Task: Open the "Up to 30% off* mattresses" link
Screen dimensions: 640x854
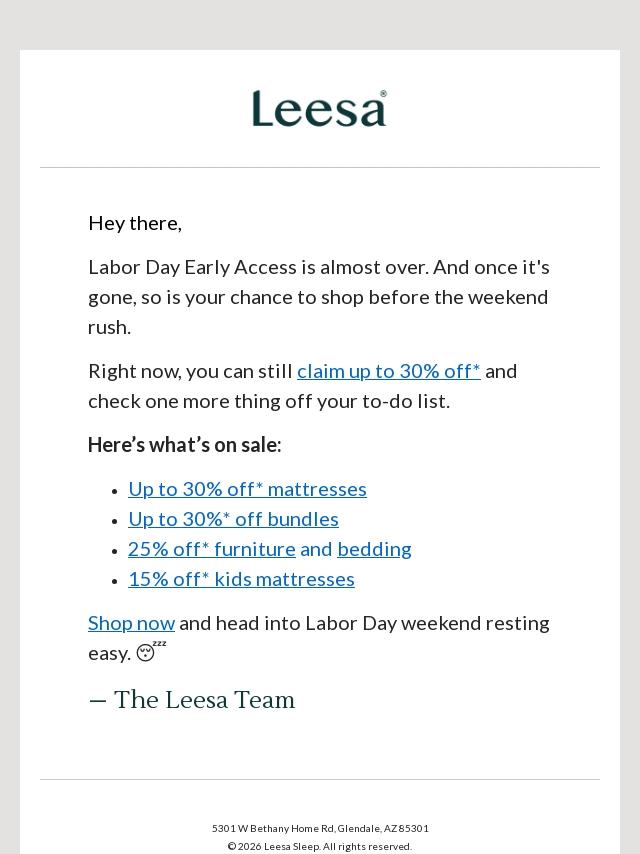Action: [x=247, y=489]
